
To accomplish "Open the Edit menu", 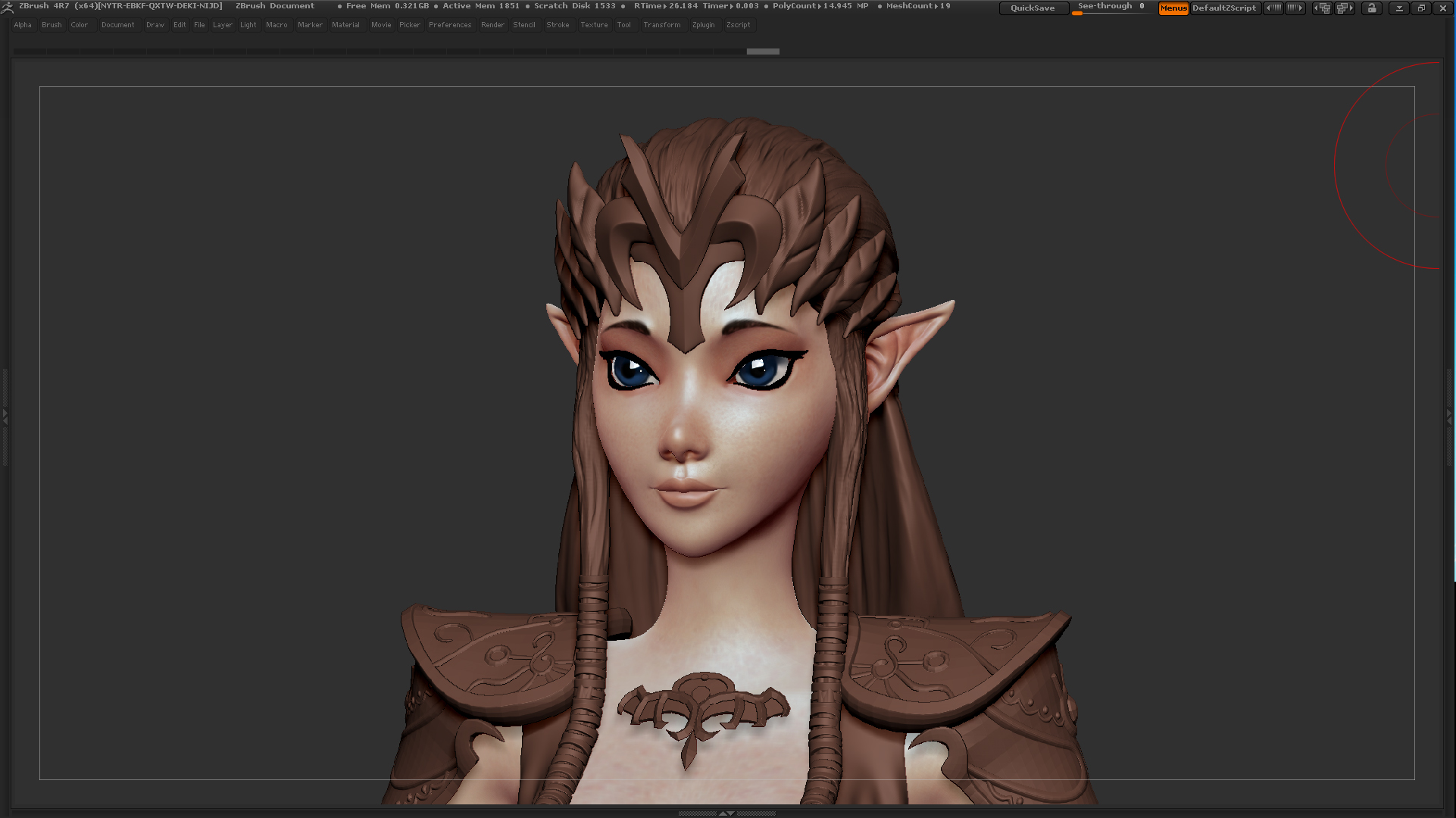I will [180, 25].
